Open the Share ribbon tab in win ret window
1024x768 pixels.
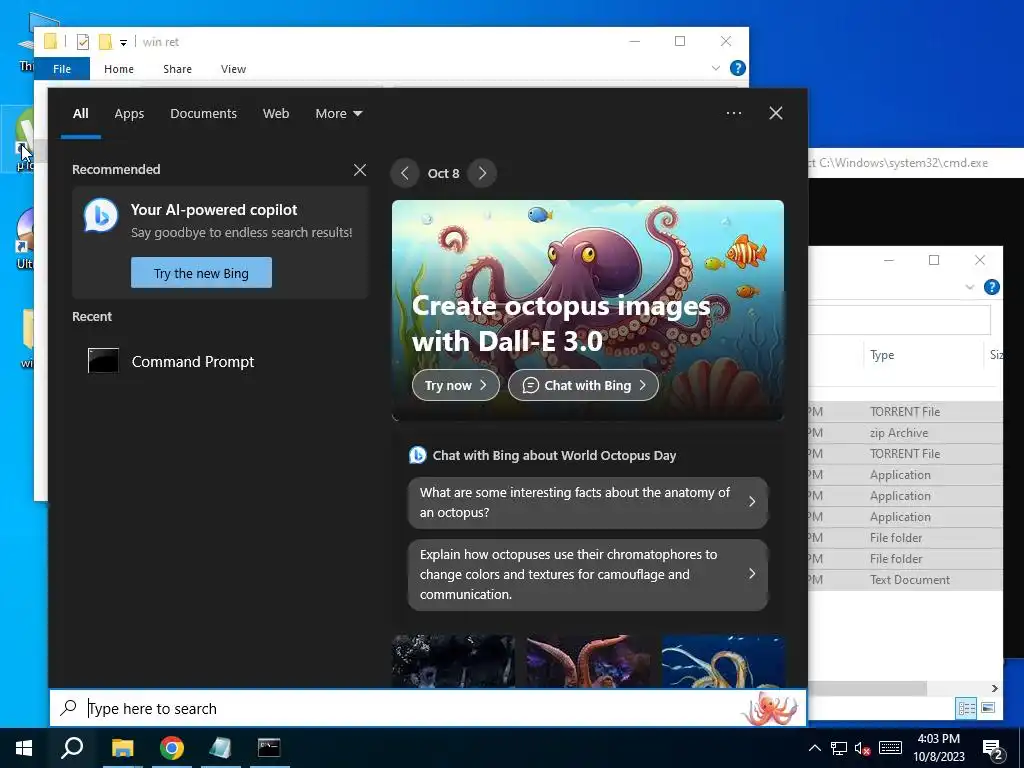coord(178,69)
